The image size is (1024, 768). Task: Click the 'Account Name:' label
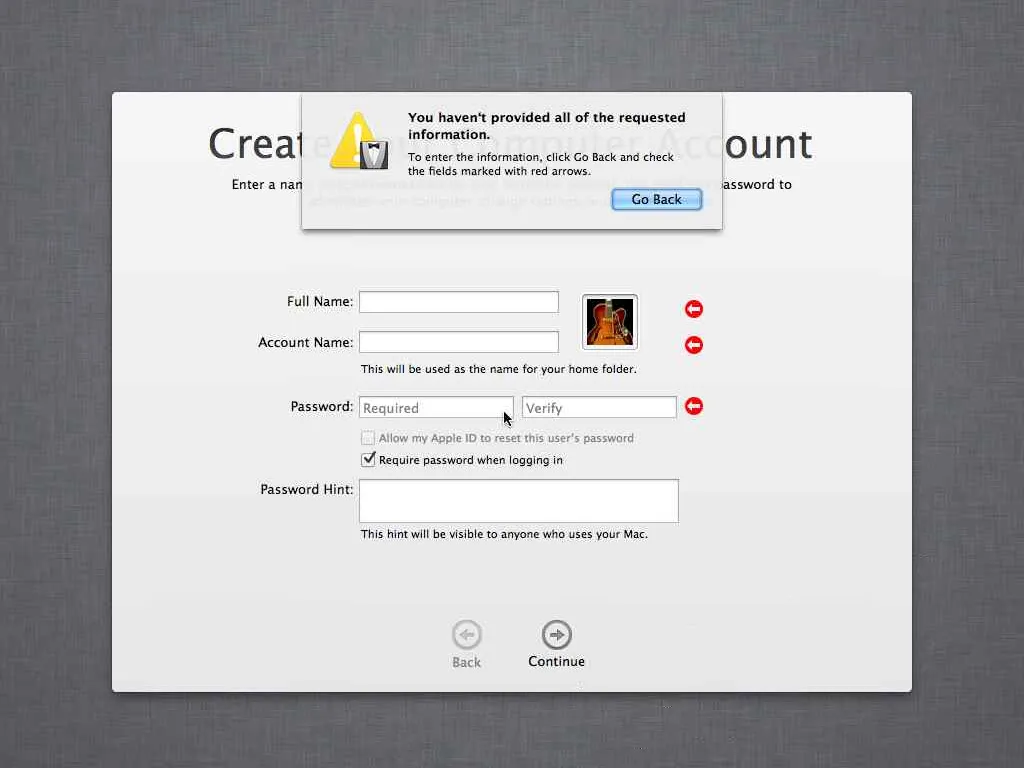306,342
